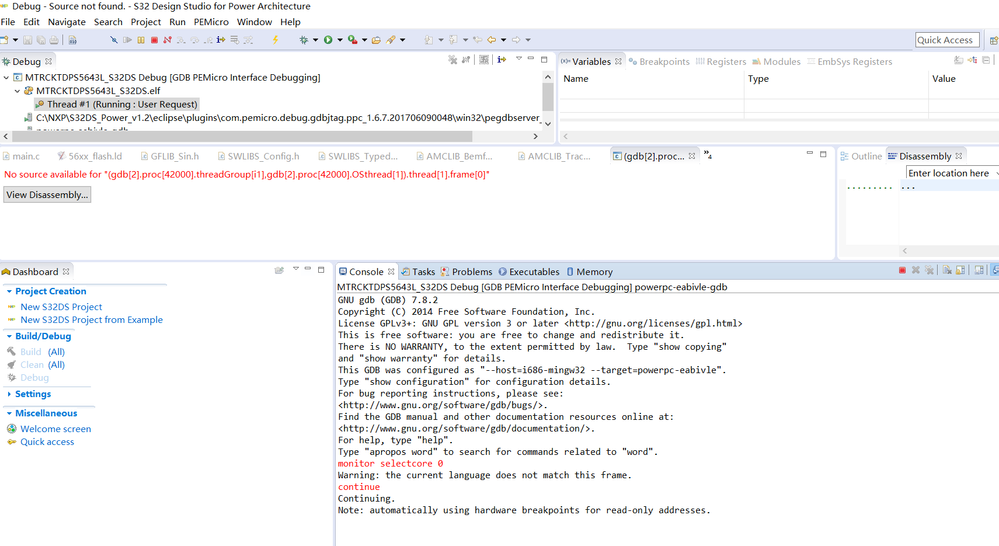Click inside the Quick Access field

coord(947,40)
